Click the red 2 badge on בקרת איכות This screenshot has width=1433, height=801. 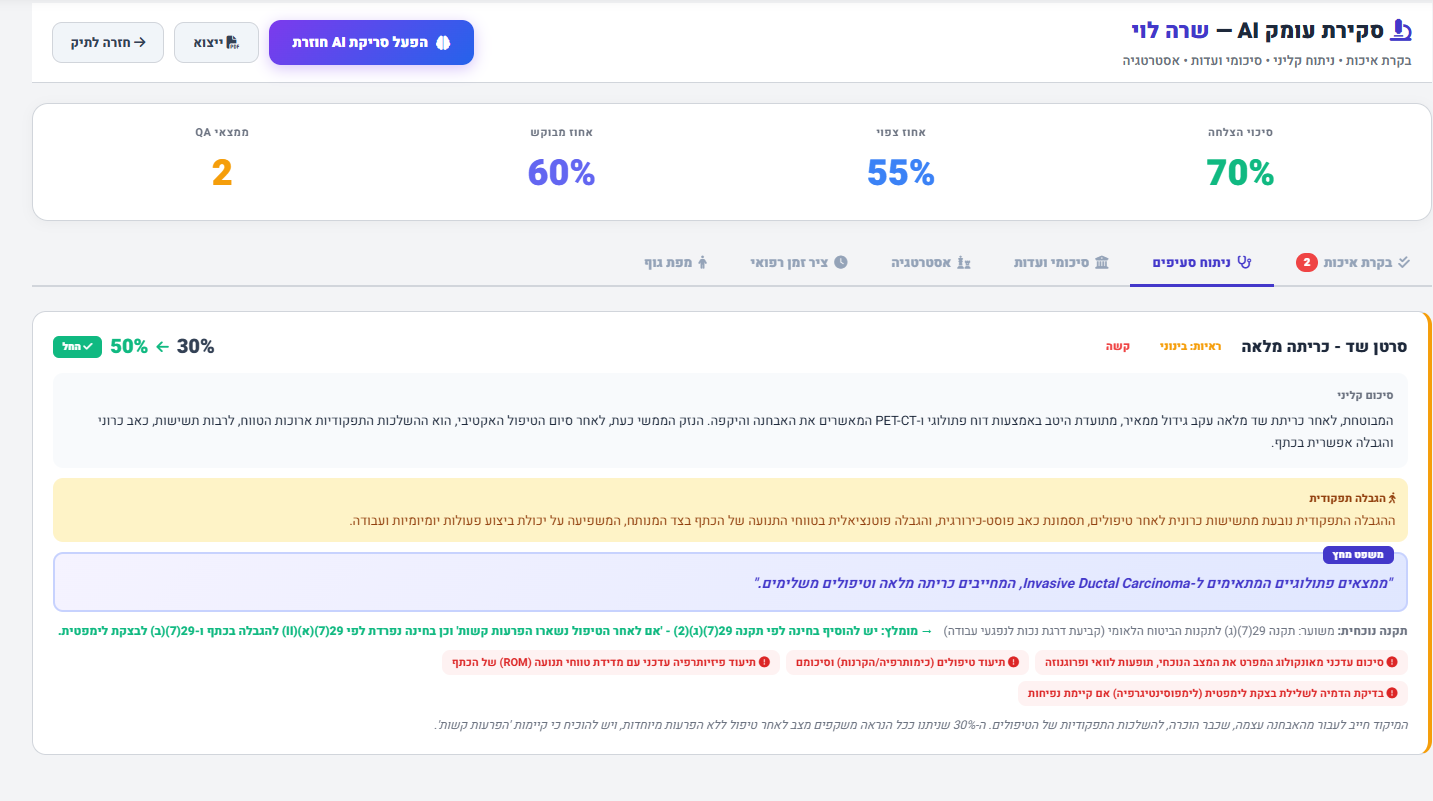[x=1306, y=263]
